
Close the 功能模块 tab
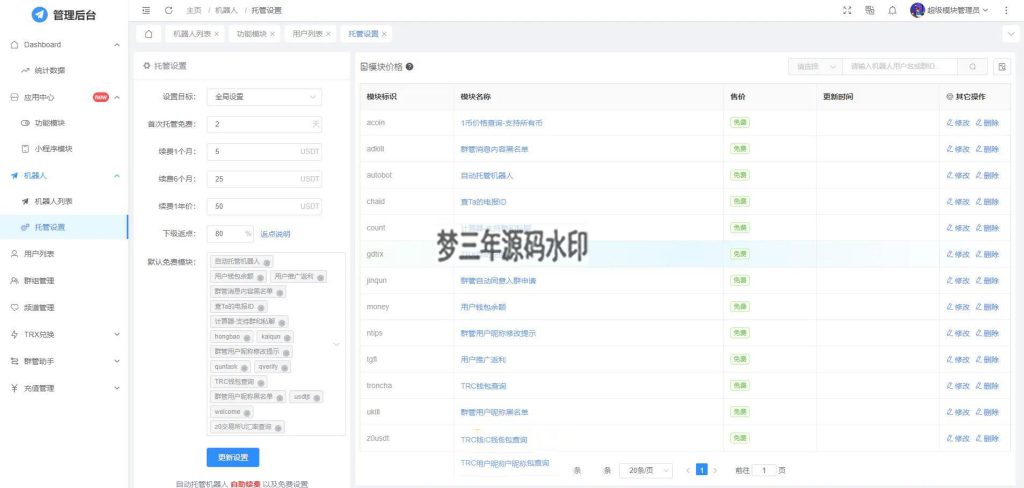[272, 34]
